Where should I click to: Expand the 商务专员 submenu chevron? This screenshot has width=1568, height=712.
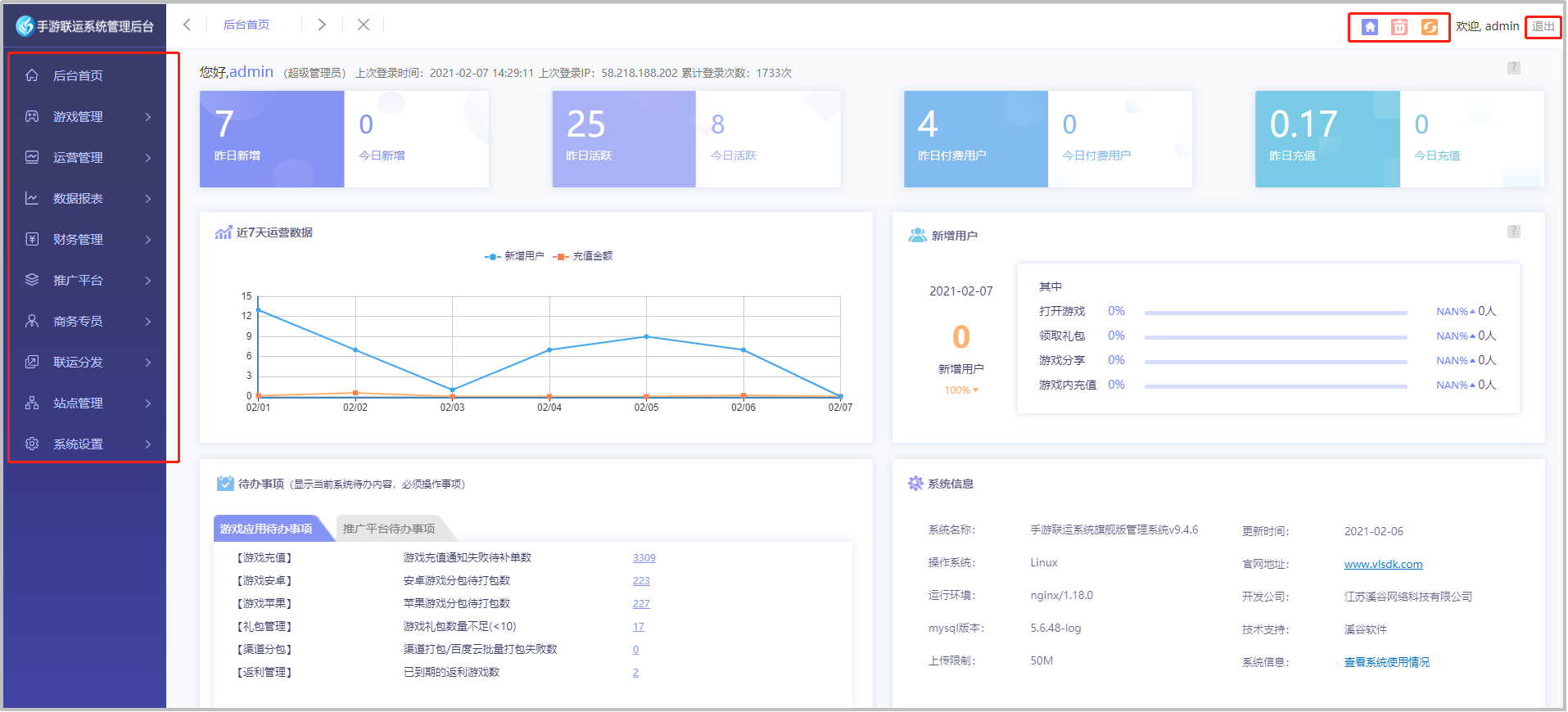[x=148, y=321]
